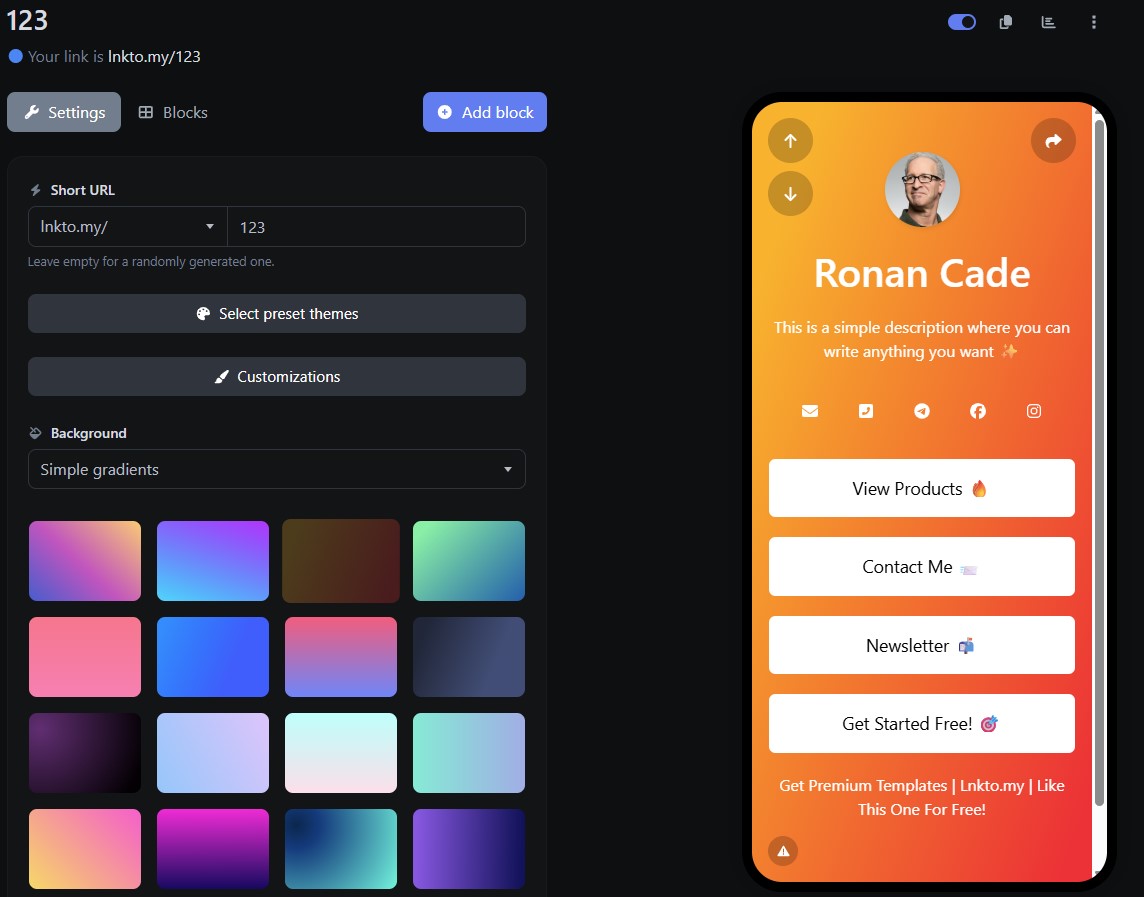This screenshot has height=897, width=1144.
Task: Click the copy link icon in the header
Action: click(1004, 21)
